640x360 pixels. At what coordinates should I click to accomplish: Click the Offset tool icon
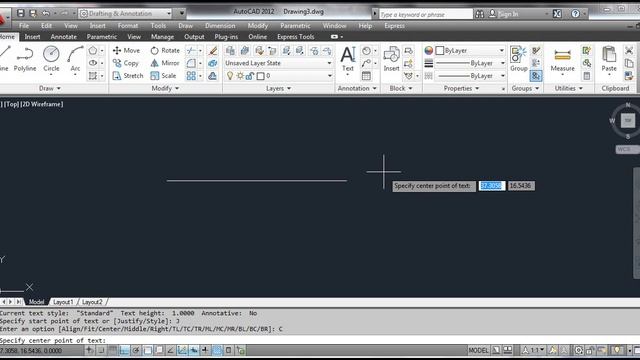click(213, 76)
